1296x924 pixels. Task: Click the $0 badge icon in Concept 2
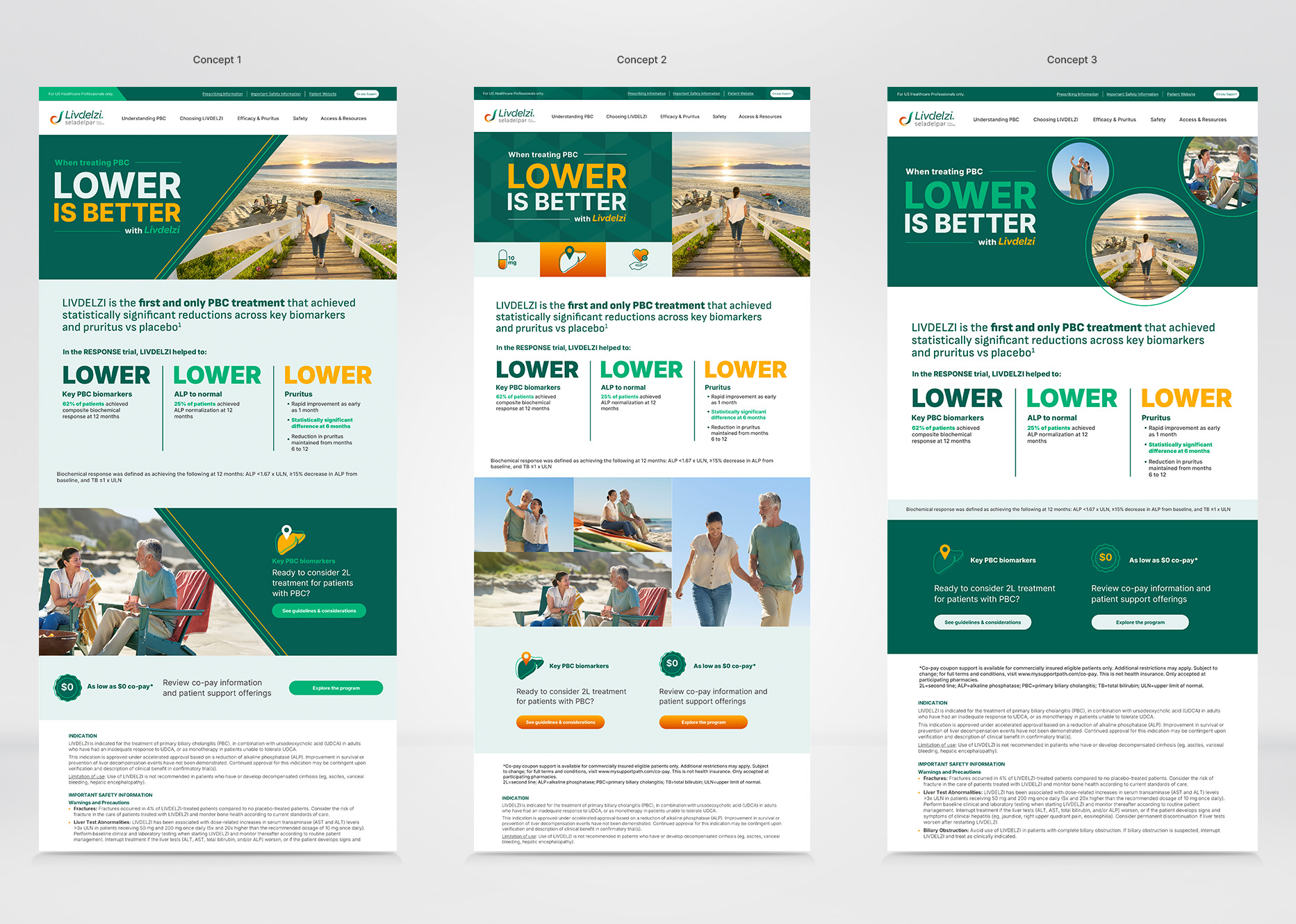672,663
